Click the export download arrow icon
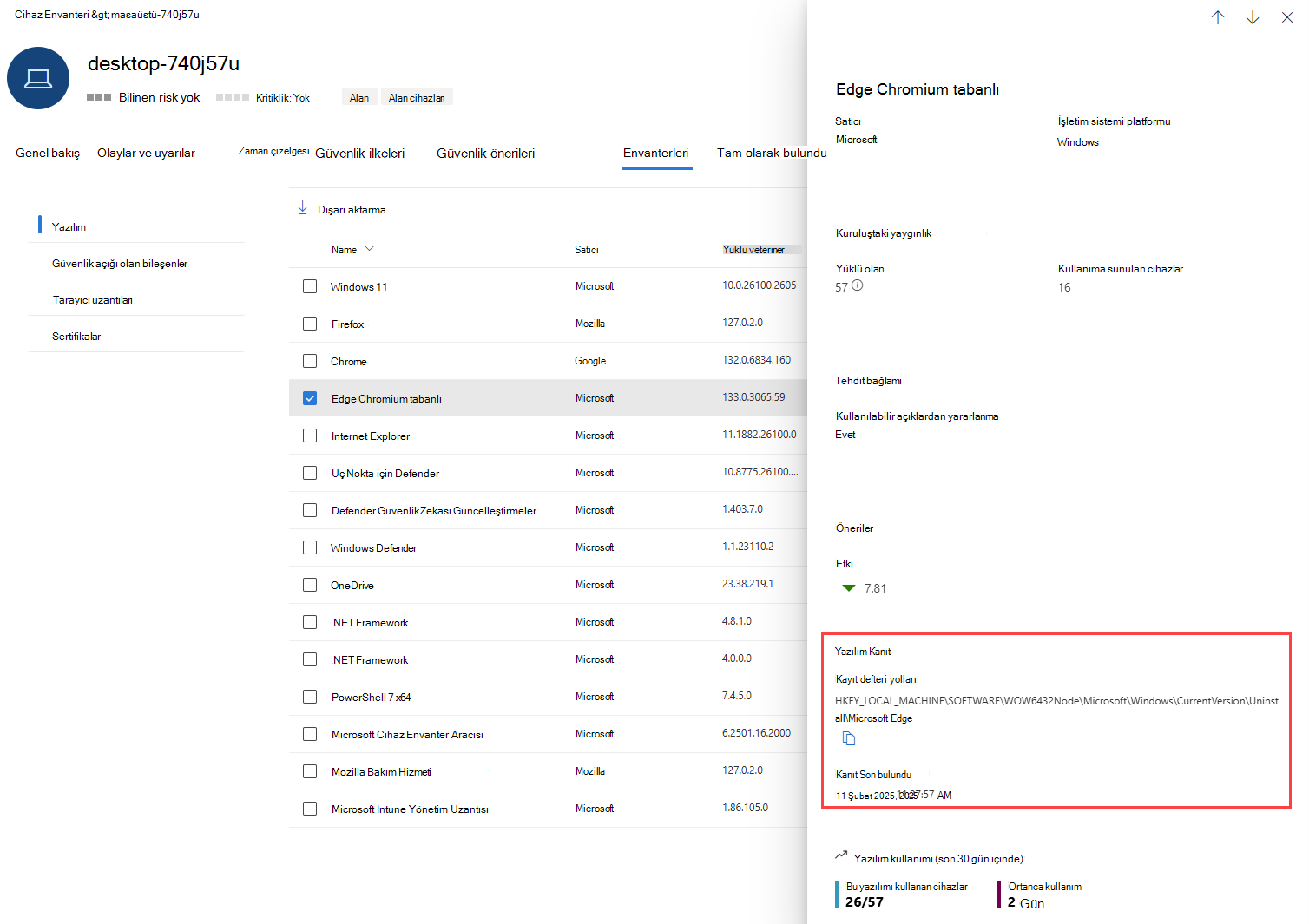This screenshot has height=924, width=1309. pyautogui.click(x=302, y=208)
